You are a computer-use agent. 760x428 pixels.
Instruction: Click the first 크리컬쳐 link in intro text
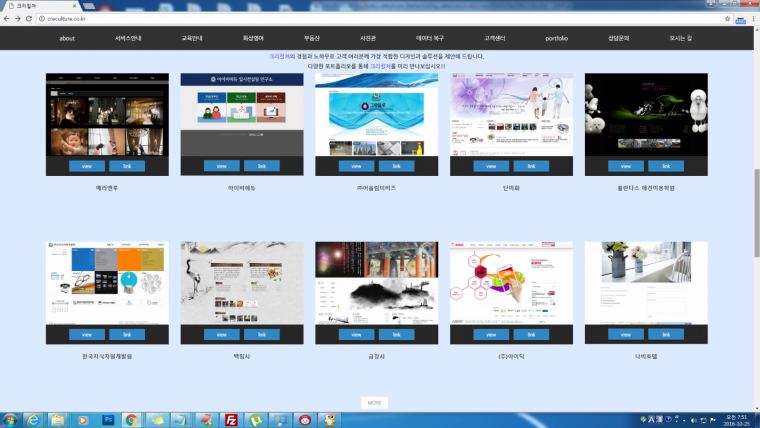click(x=279, y=57)
